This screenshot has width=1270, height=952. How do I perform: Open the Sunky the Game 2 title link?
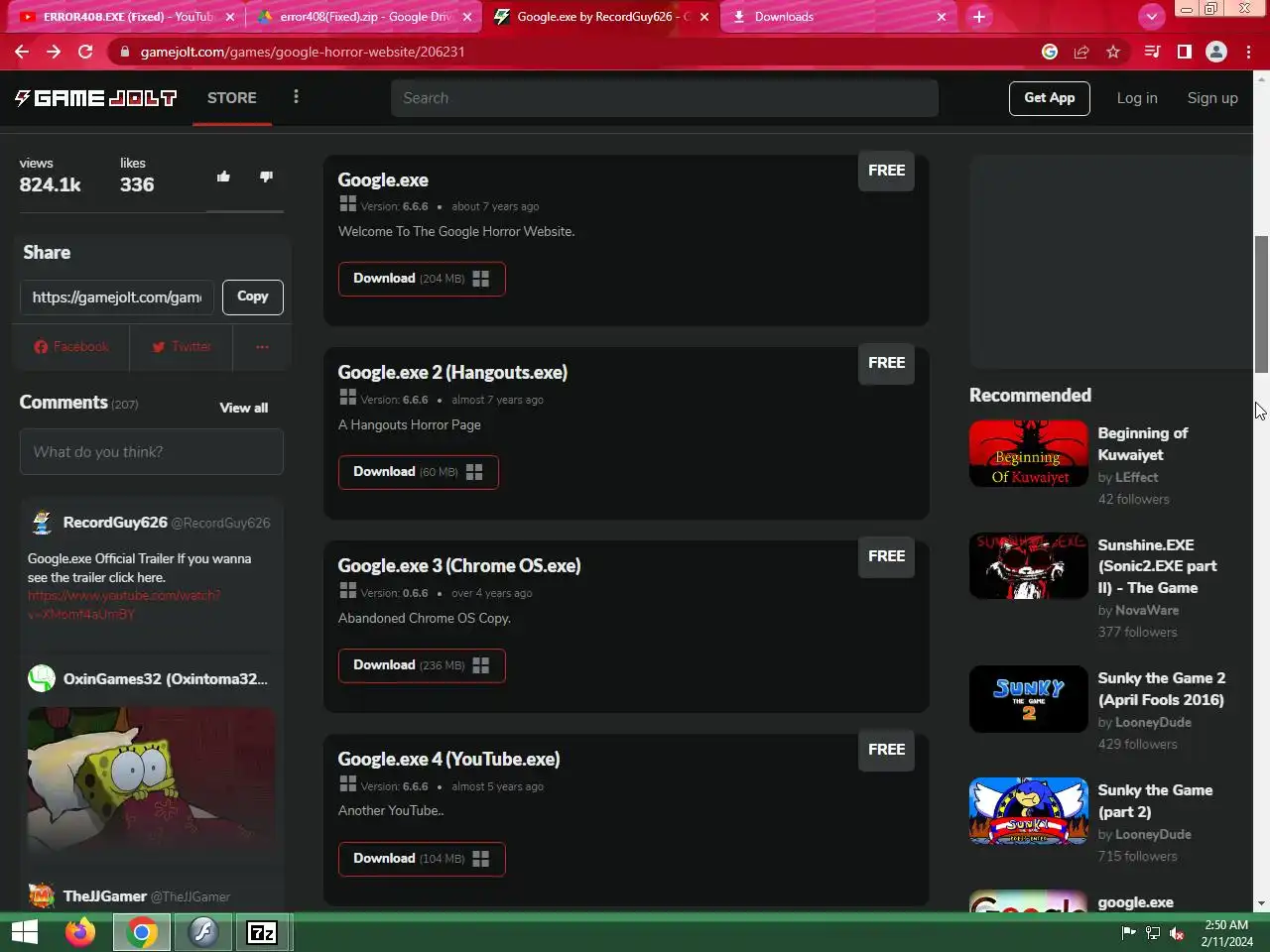(1161, 689)
